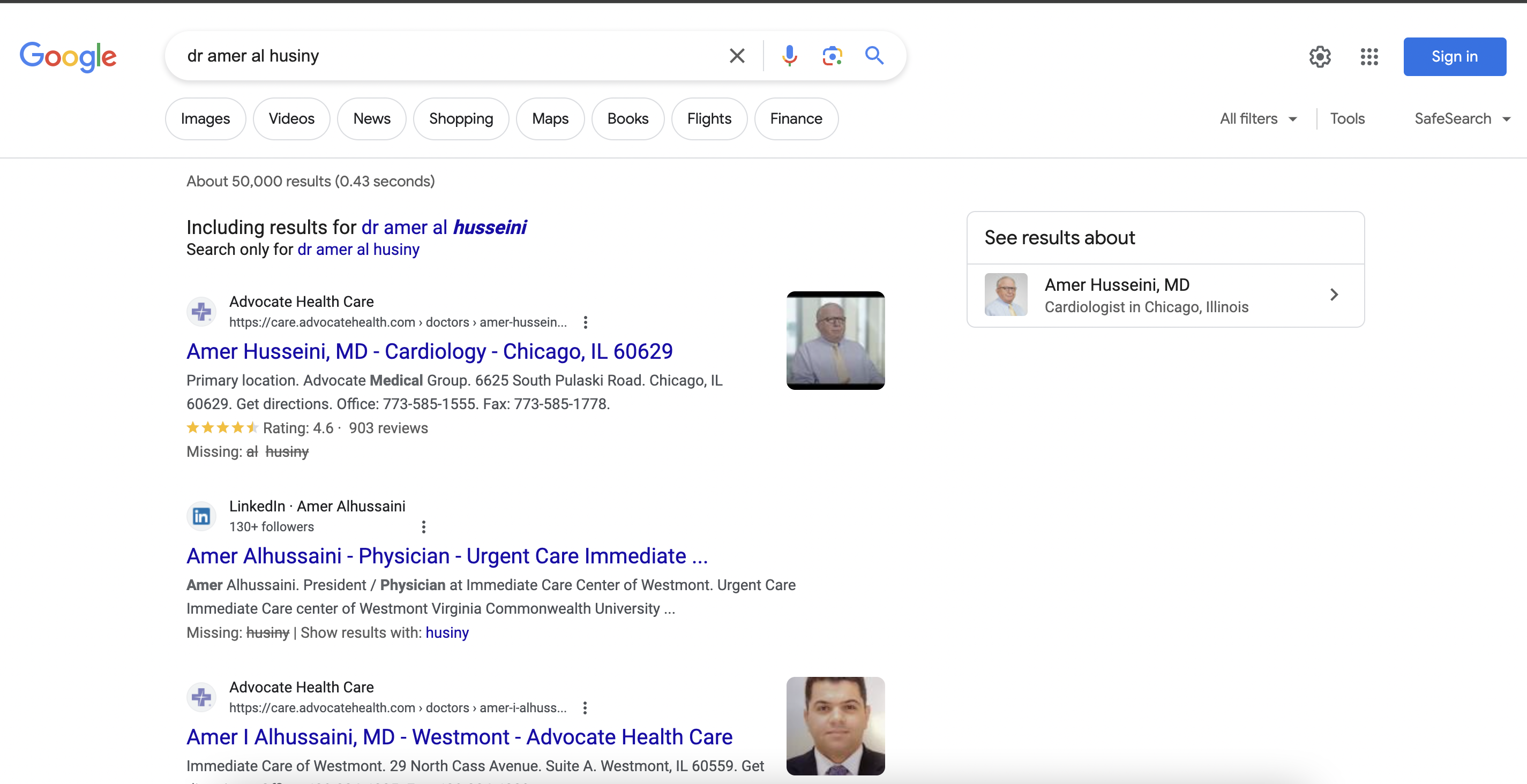Viewport: 1527px width, 784px height.
Task: Click '130+ followers' text
Action: pos(272,527)
